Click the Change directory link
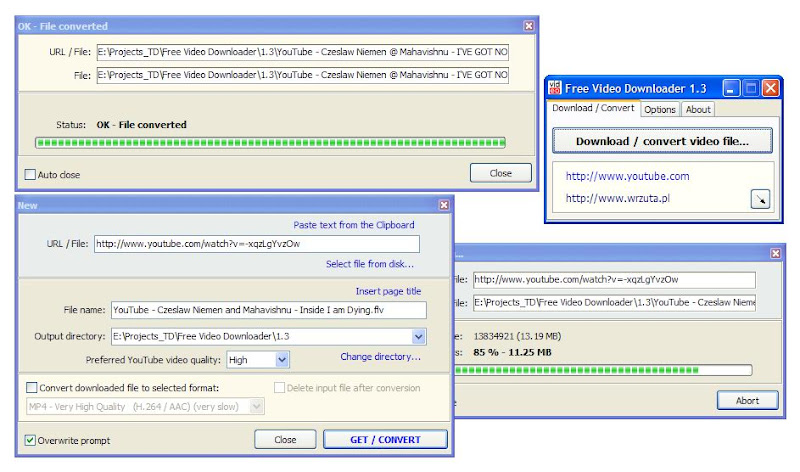The height and width of the screenshot is (472, 800). [381, 357]
